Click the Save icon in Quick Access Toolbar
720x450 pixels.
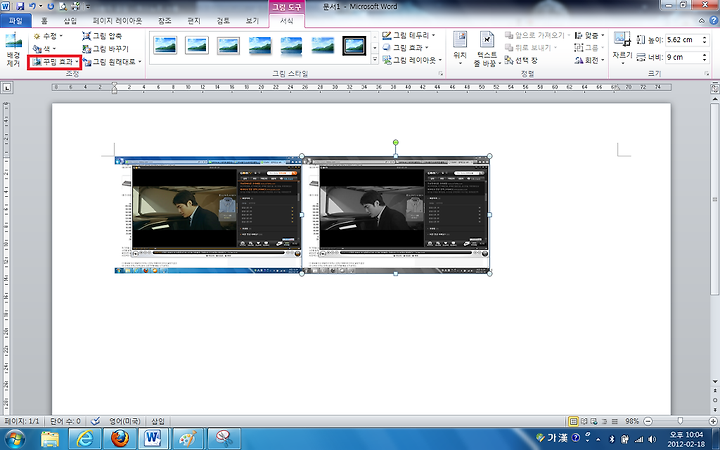coord(20,6)
